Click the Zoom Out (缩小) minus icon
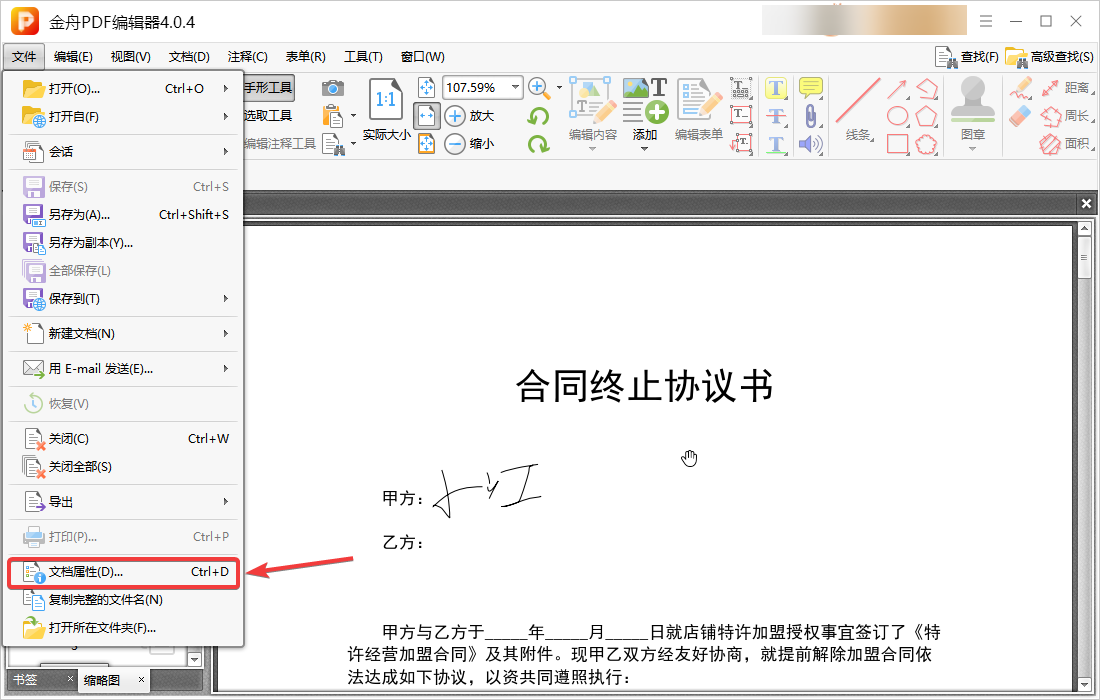The image size is (1100, 700). point(455,144)
